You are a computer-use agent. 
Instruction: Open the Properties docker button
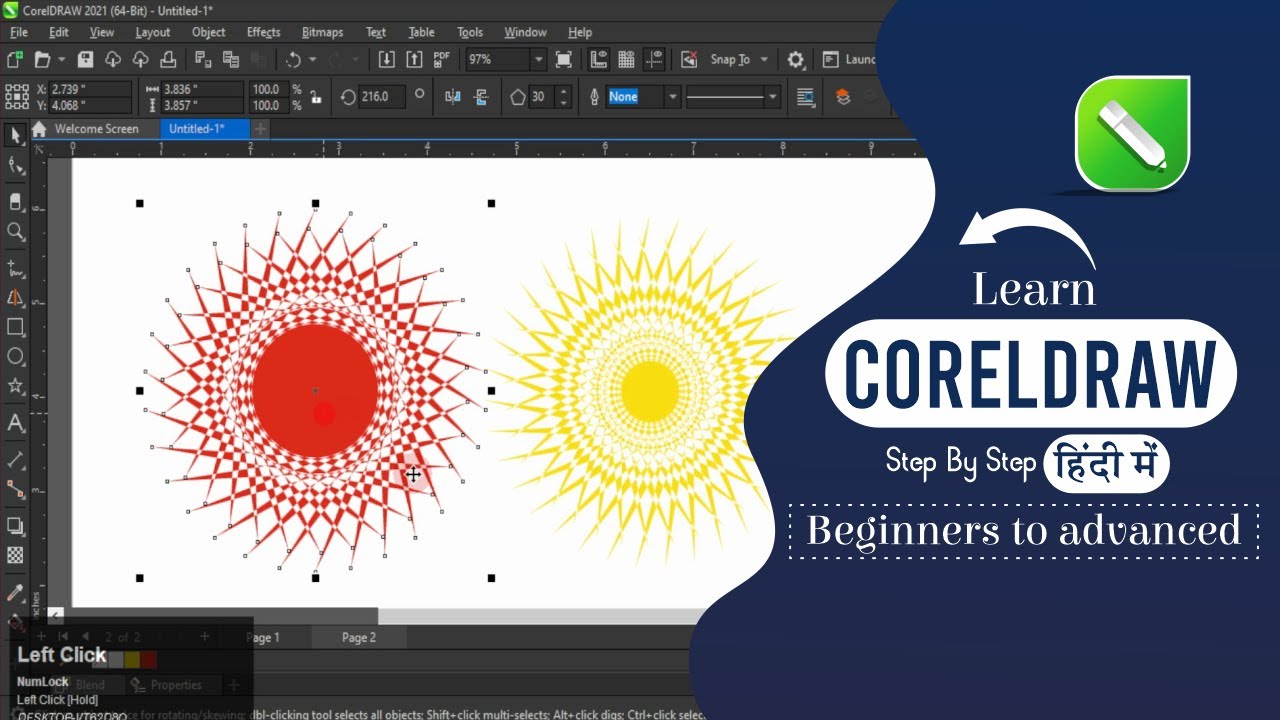click(x=176, y=685)
